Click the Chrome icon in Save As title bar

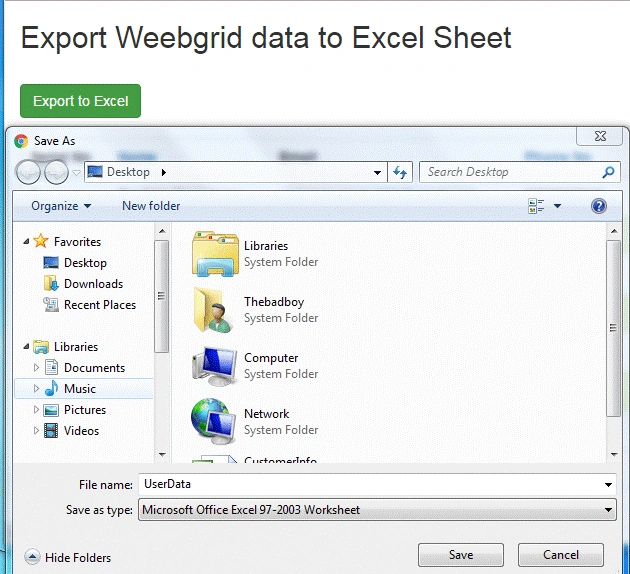21,141
